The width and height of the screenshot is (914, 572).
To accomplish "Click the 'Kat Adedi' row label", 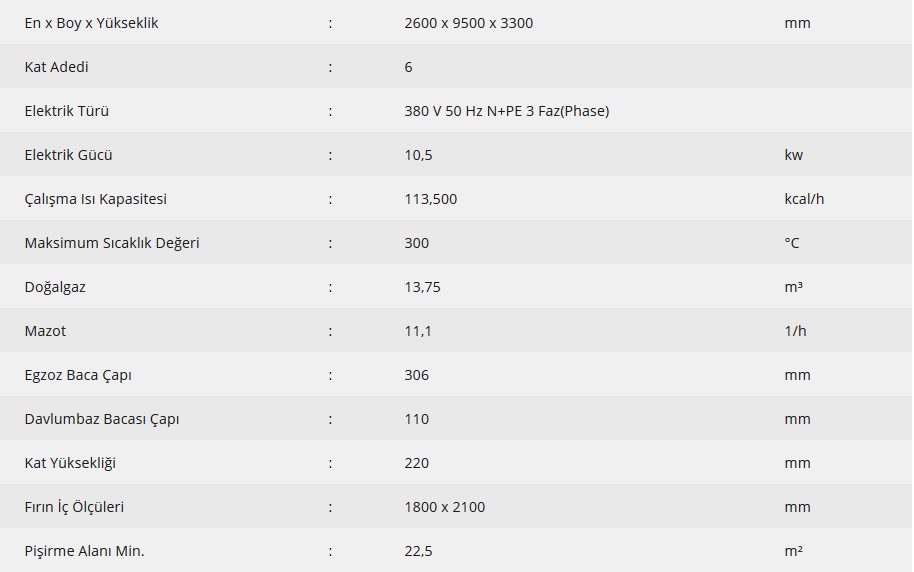I will 57,67.
